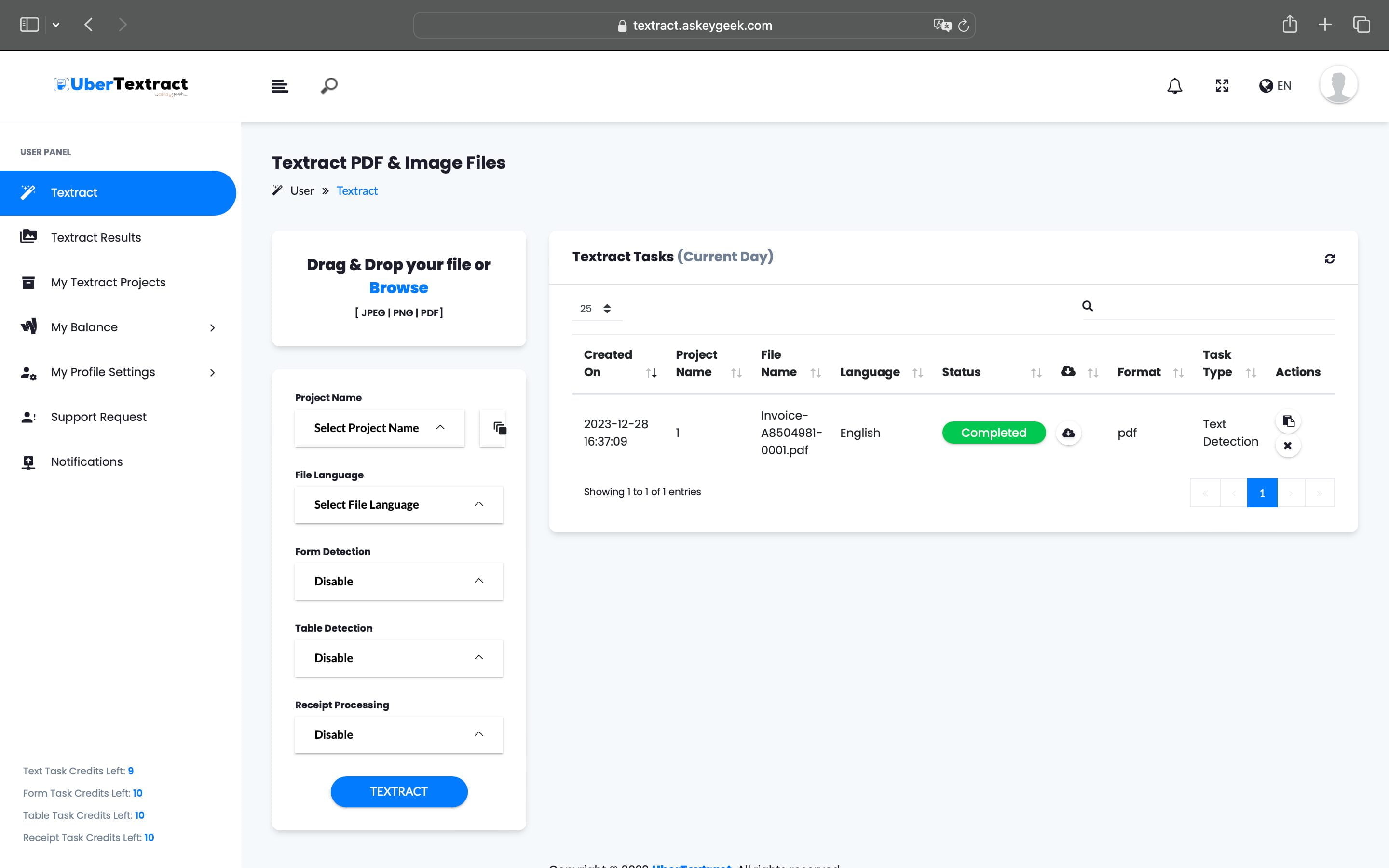This screenshot has height=868, width=1389.
Task: Click the magnifier search icon in header
Action: point(329,86)
